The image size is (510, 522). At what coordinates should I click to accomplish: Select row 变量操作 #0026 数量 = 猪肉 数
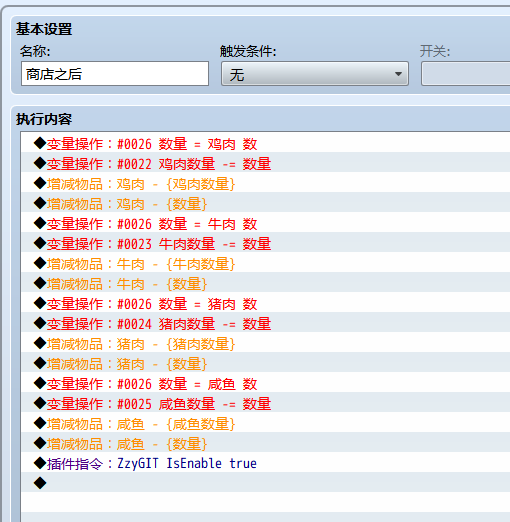click(x=265, y=302)
